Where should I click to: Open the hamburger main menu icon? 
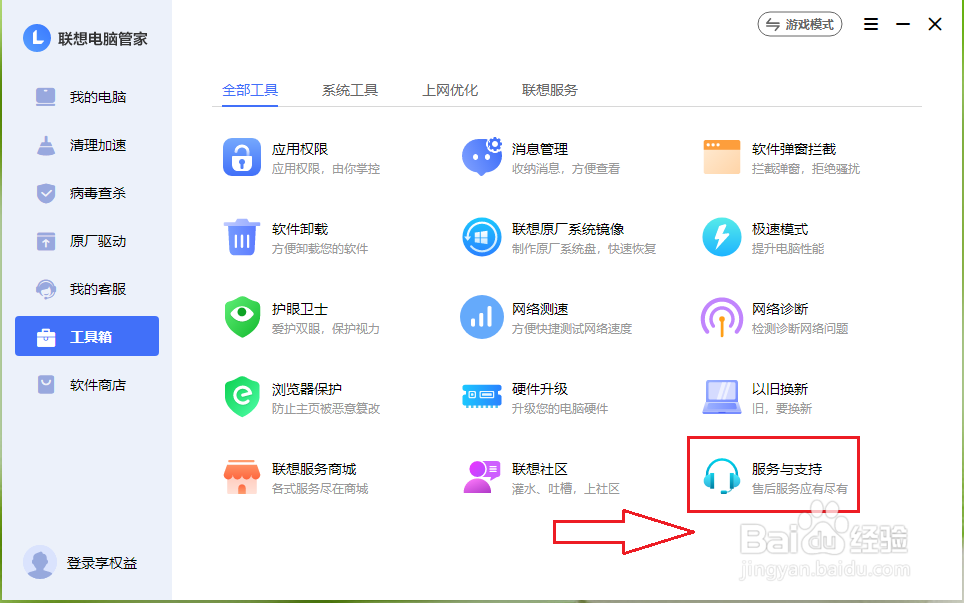tap(871, 24)
